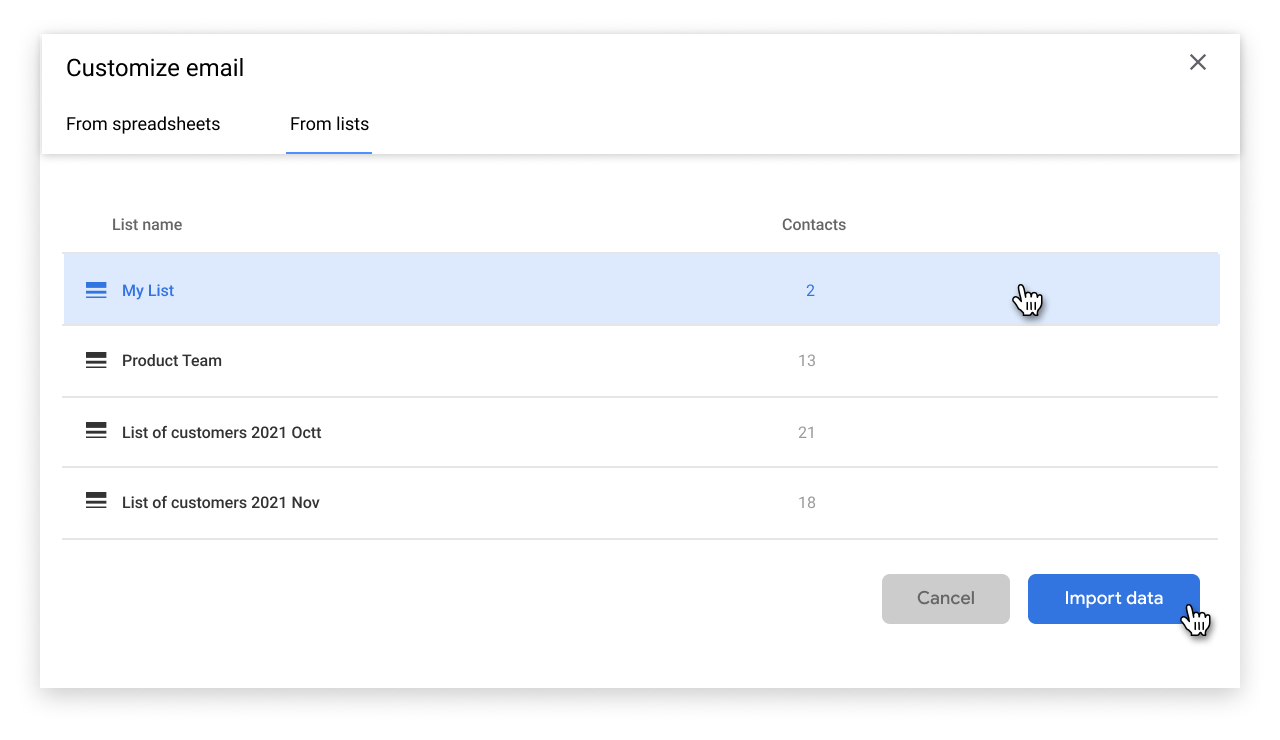1280x740 pixels.
Task: Close the Customize email dialog
Action: coord(1197,63)
